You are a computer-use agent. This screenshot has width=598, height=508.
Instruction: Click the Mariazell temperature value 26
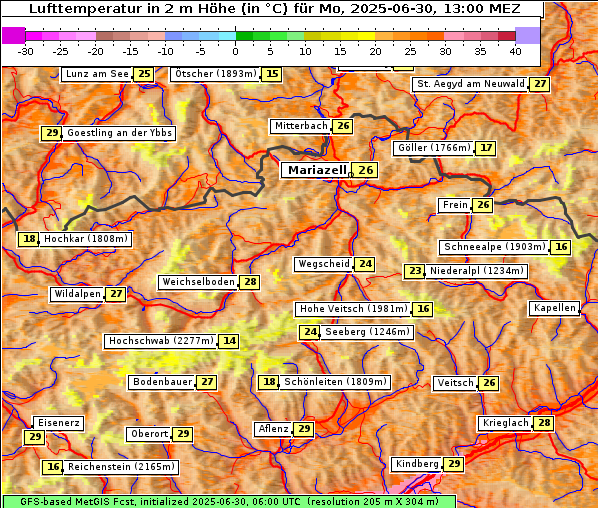click(x=365, y=170)
